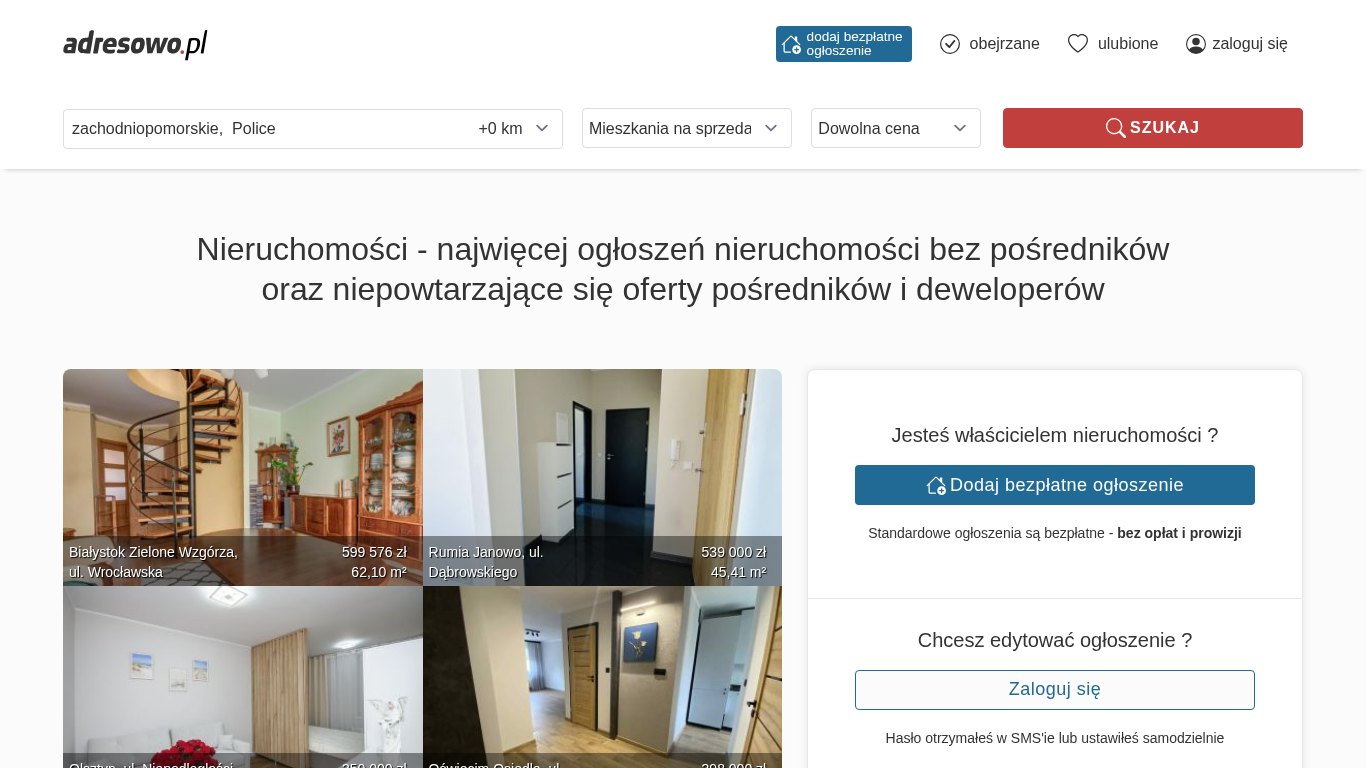1366x768 pixels.
Task: Click the house icon in Dodaj bezpłatne ogłoszenie
Action: coord(936,485)
